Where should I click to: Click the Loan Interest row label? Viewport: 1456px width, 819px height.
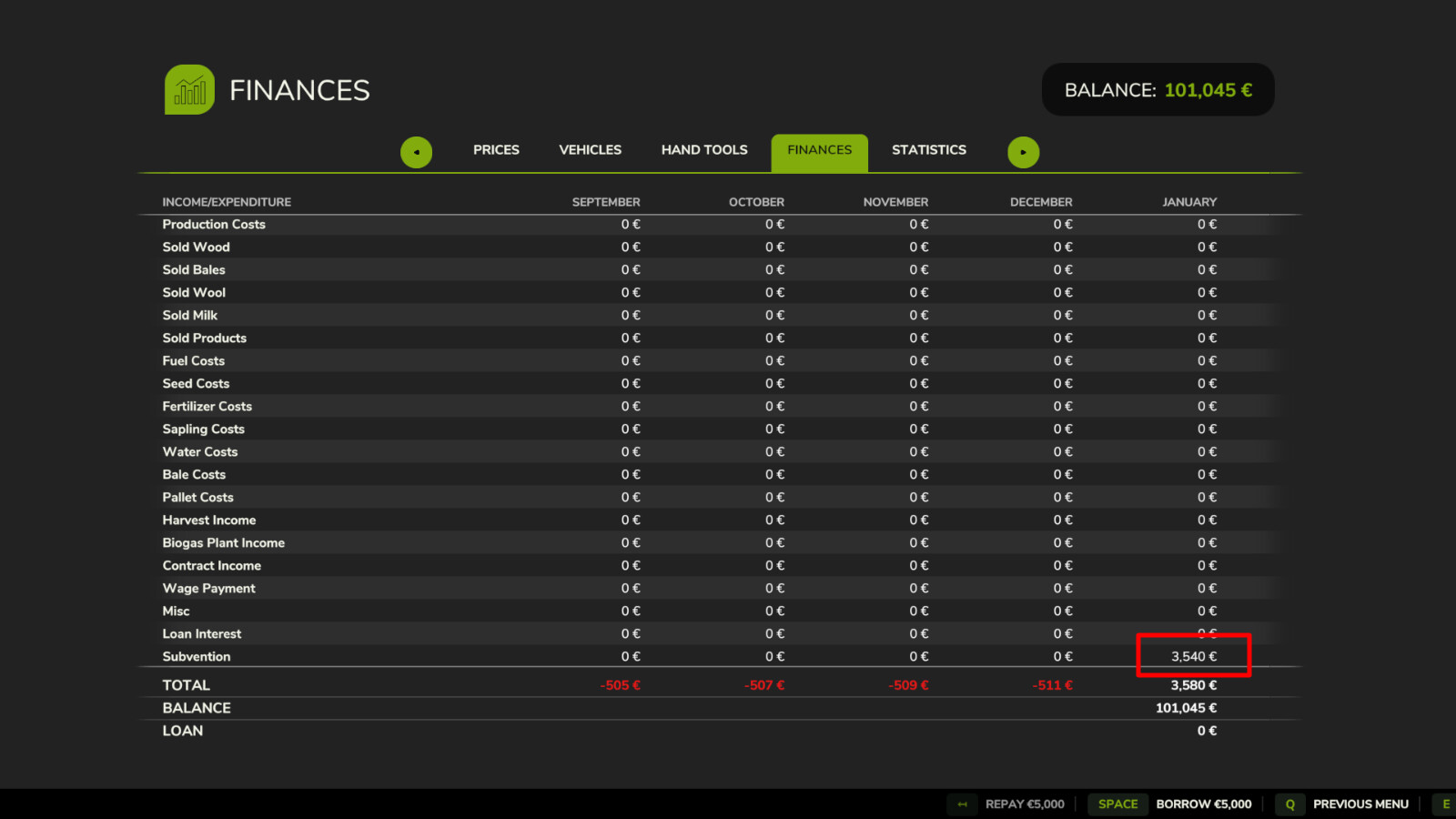(202, 634)
